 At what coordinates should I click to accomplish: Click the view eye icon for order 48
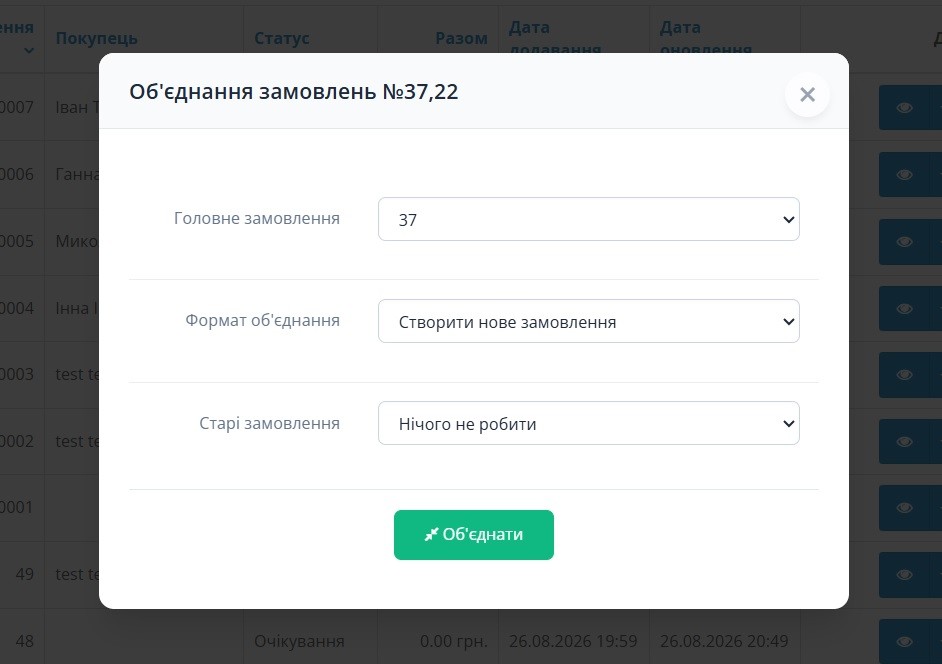(905, 642)
